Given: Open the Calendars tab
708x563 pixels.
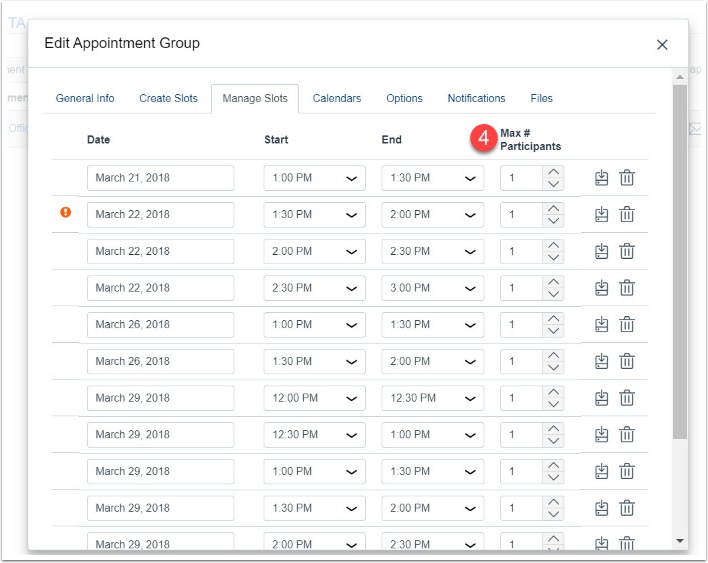Looking at the screenshot, I should tap(337, 98).
